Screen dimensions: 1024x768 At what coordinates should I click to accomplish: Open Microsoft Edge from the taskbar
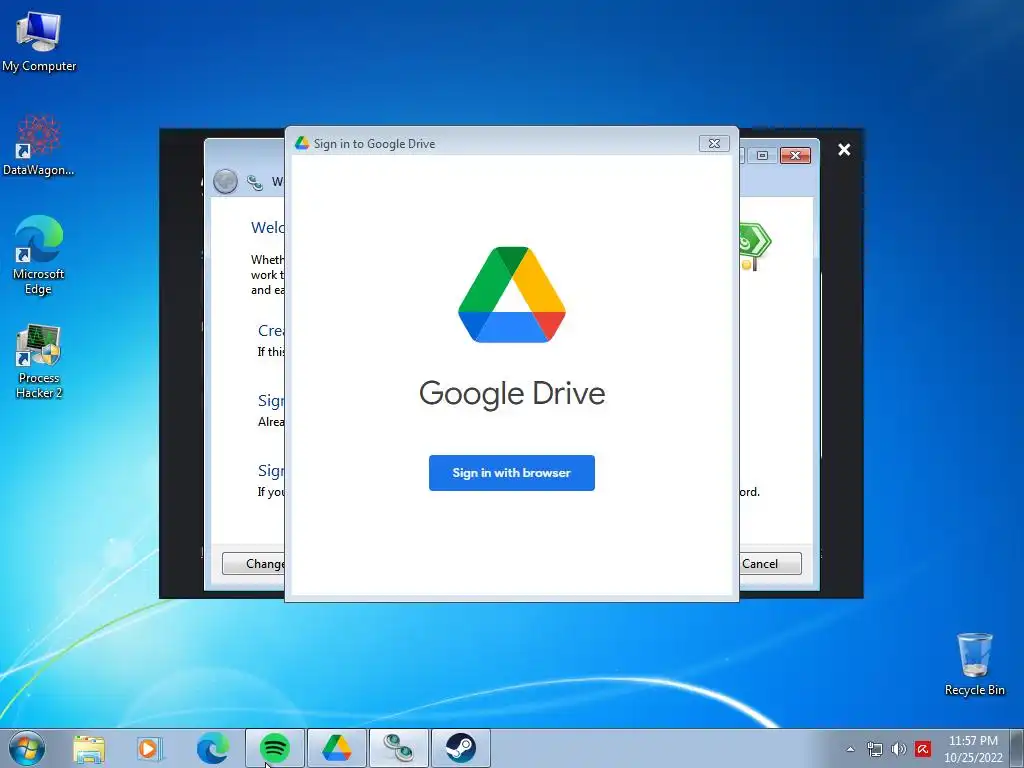tap(213, 748)
